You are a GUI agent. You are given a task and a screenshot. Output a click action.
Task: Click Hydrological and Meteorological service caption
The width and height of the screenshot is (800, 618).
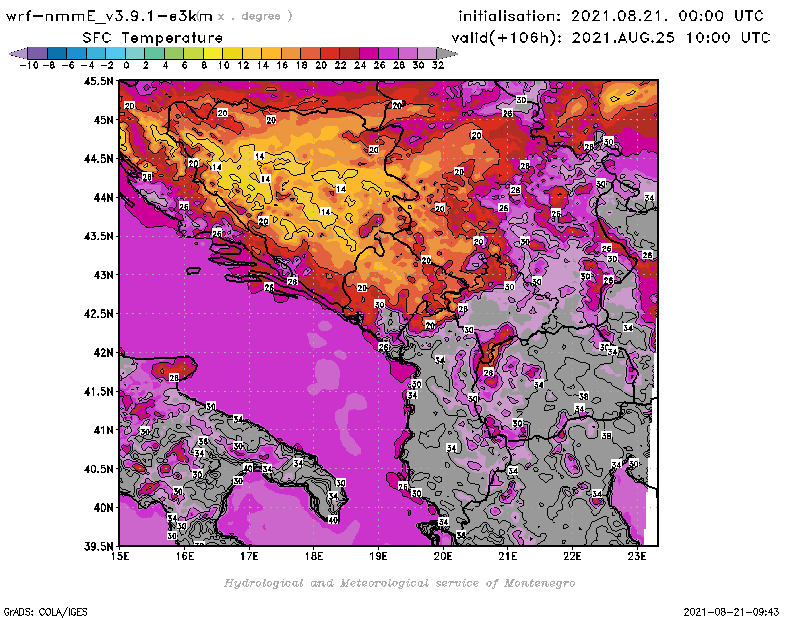coord(398,582)
